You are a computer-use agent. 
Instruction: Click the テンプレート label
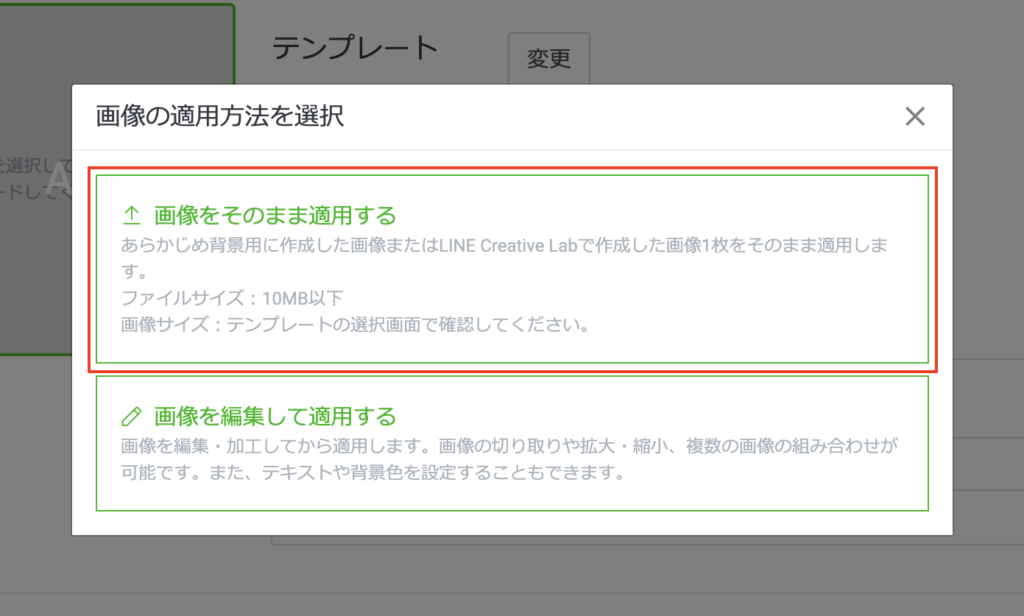click(x=355, y=48)
